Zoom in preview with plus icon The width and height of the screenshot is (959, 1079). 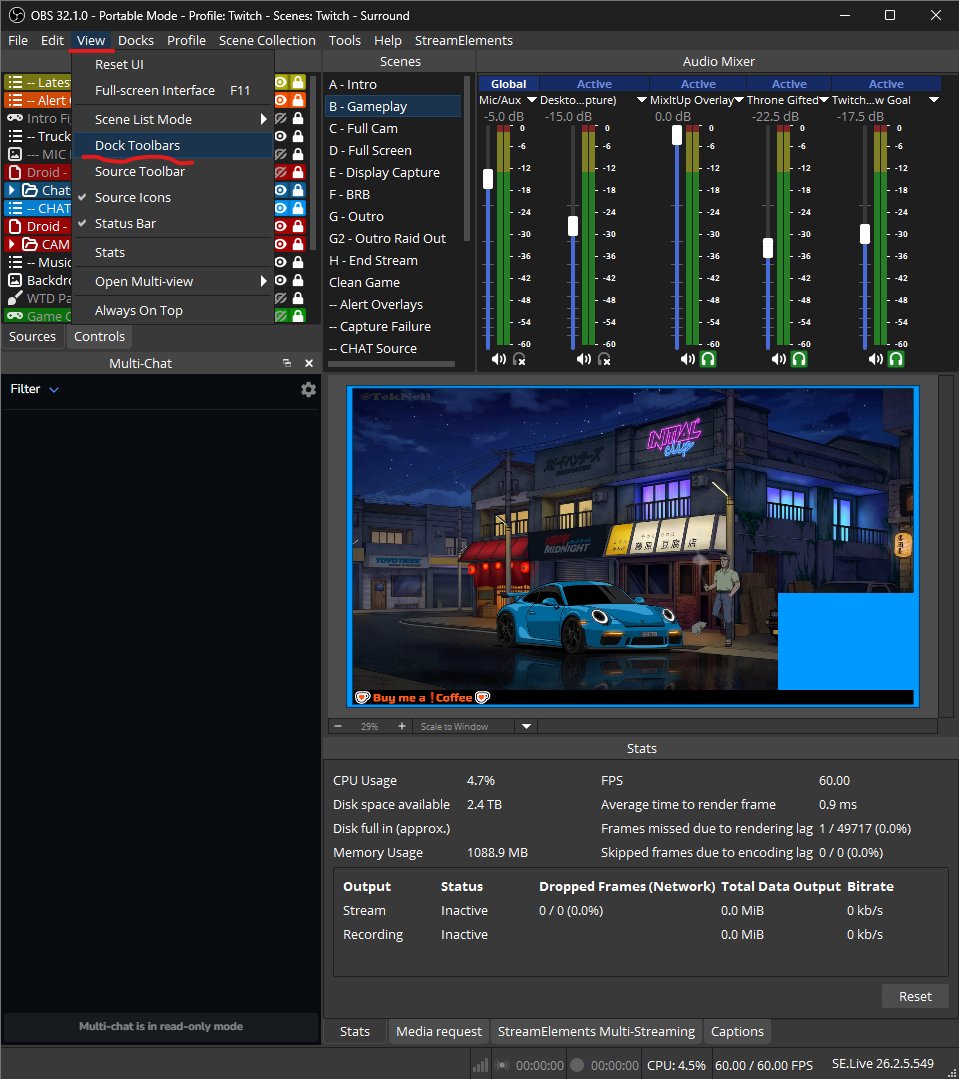(402, 726)
